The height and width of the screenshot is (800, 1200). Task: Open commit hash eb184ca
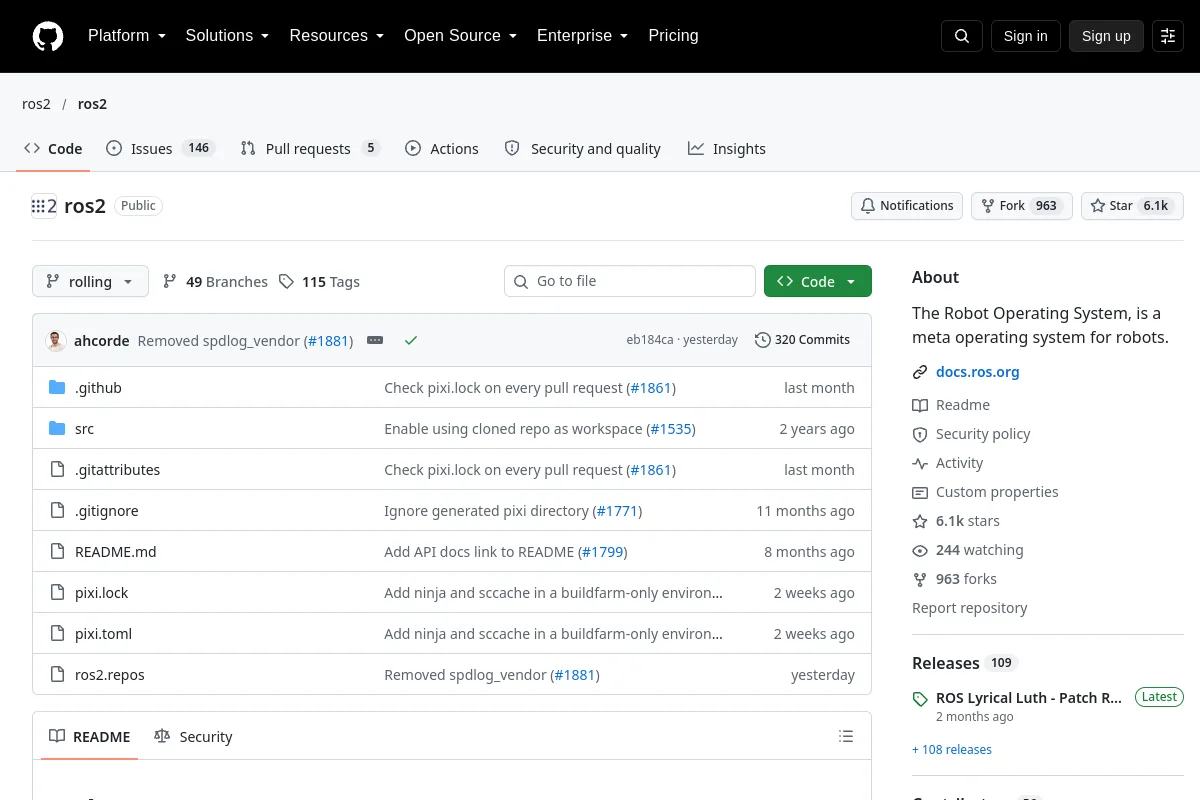[x=650, y=340]
